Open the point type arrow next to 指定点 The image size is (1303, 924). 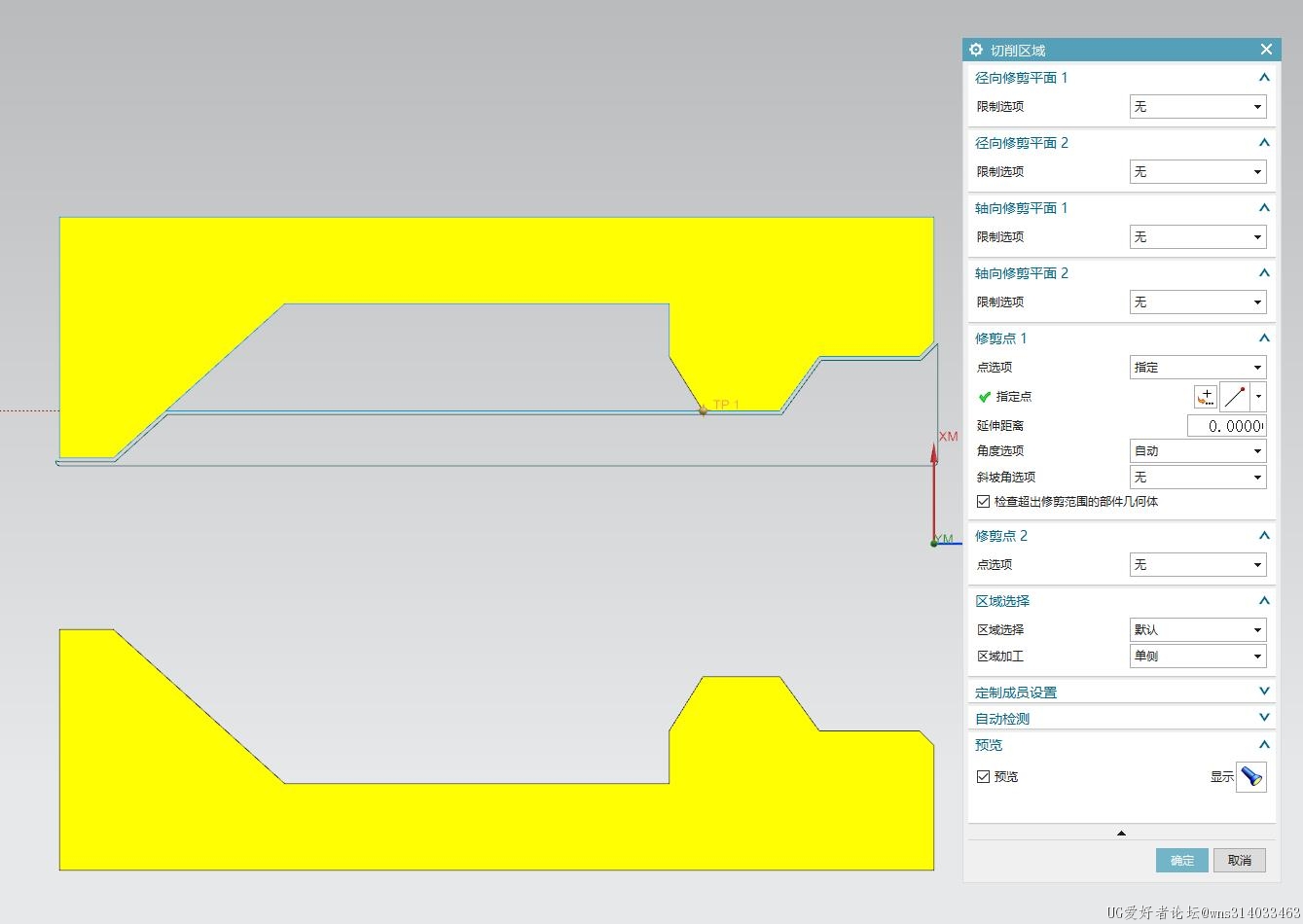coord(1259,397)
